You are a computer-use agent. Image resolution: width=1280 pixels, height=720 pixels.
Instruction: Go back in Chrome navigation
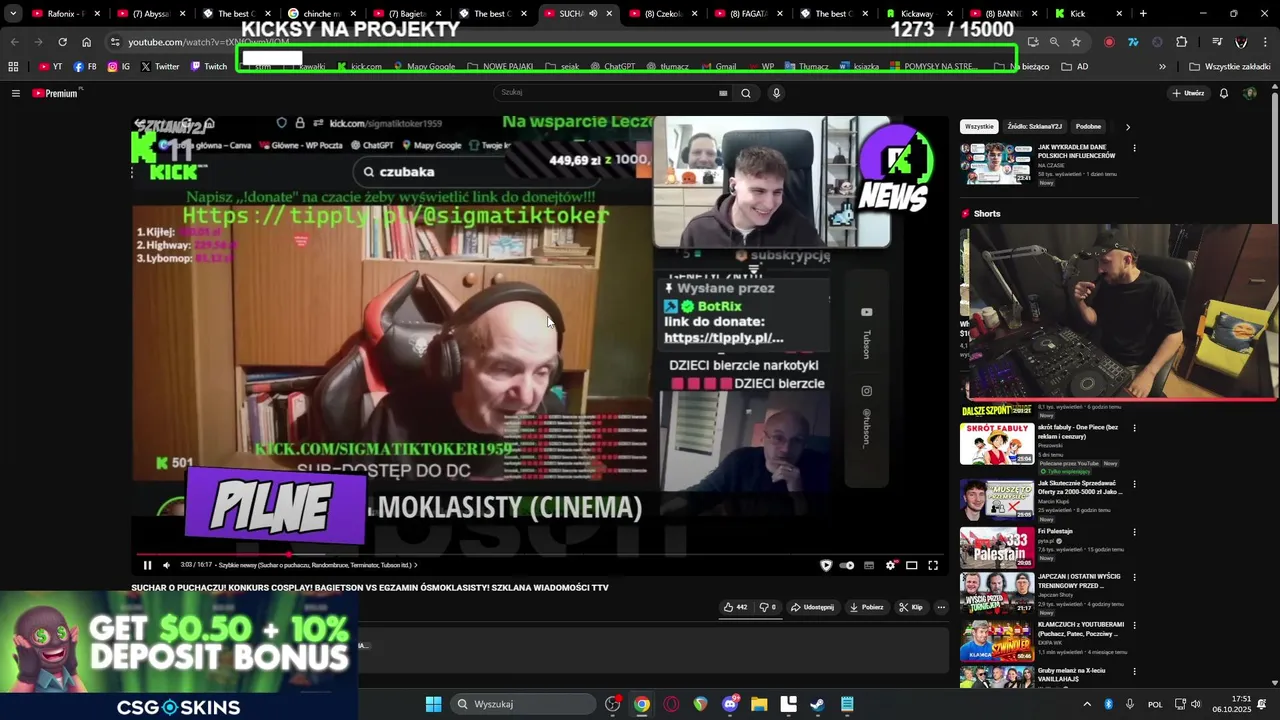[x=14, y=42]
